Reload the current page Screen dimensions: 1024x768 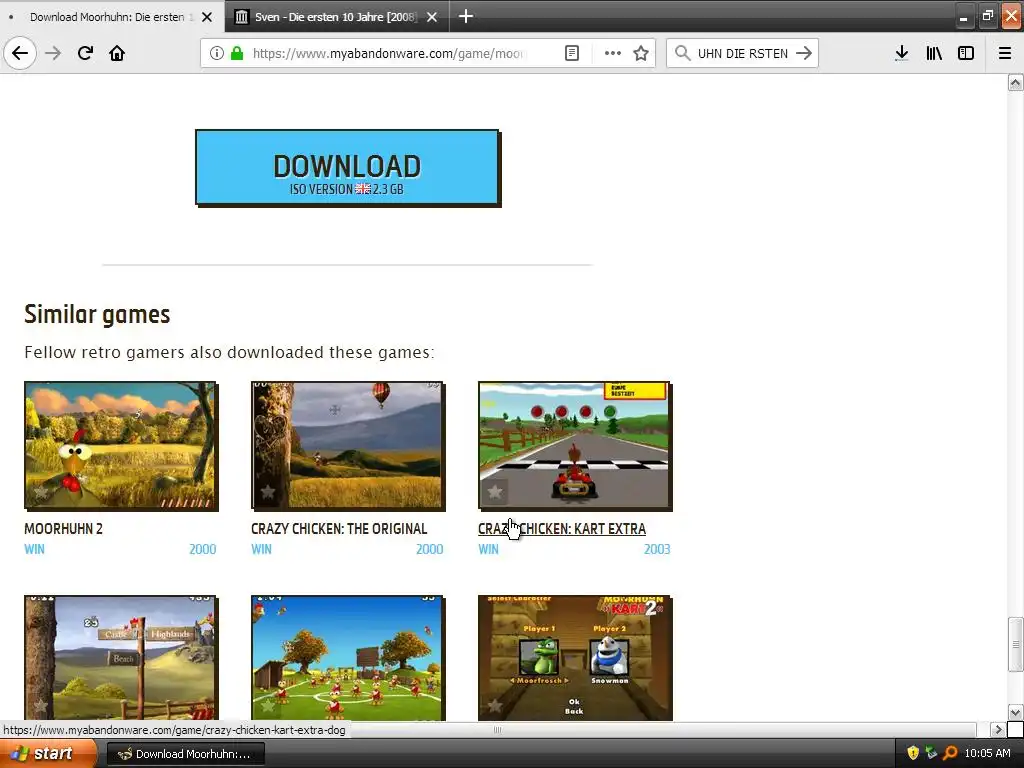coord(85,53)
